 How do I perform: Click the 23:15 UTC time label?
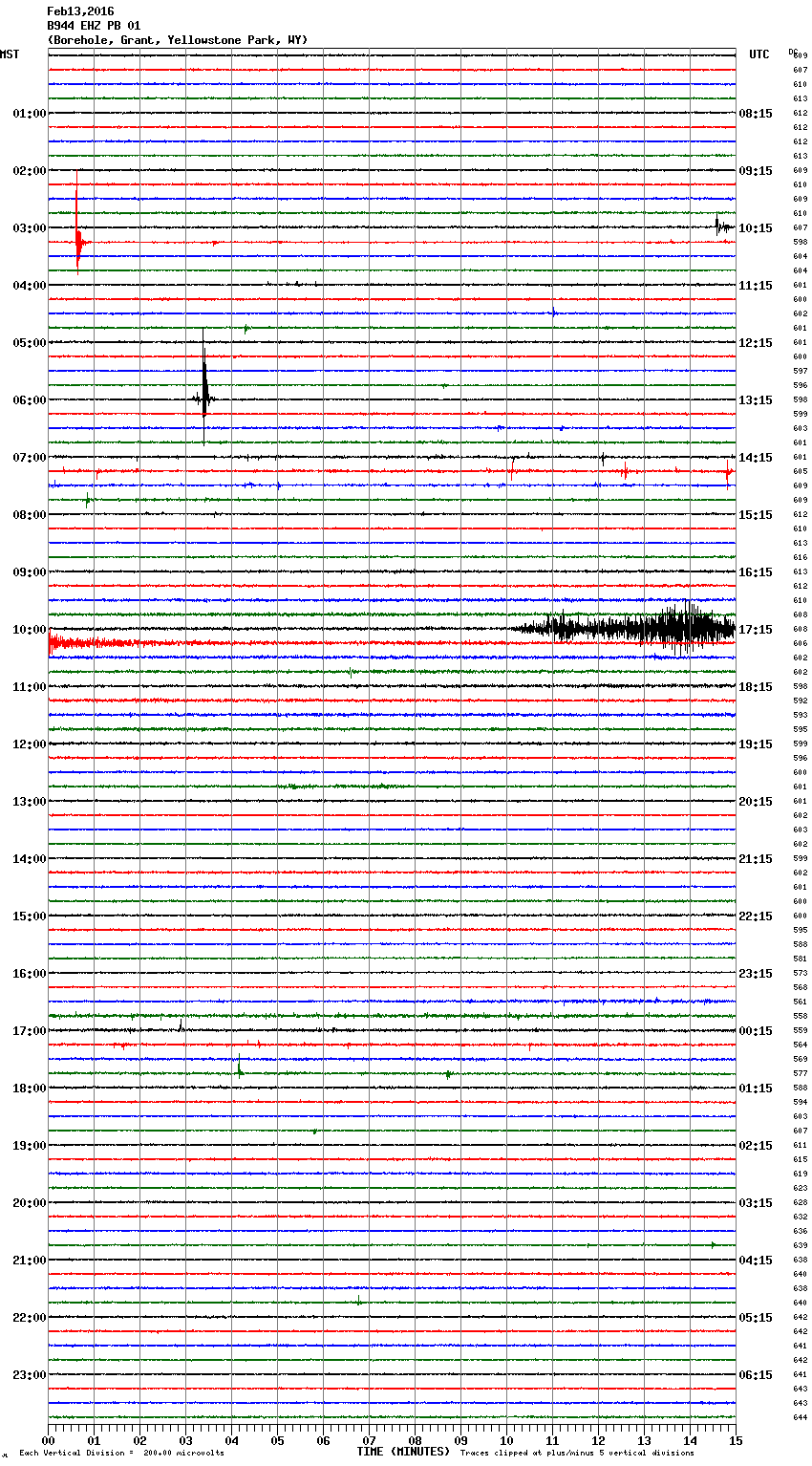click(x=756, y=974)
